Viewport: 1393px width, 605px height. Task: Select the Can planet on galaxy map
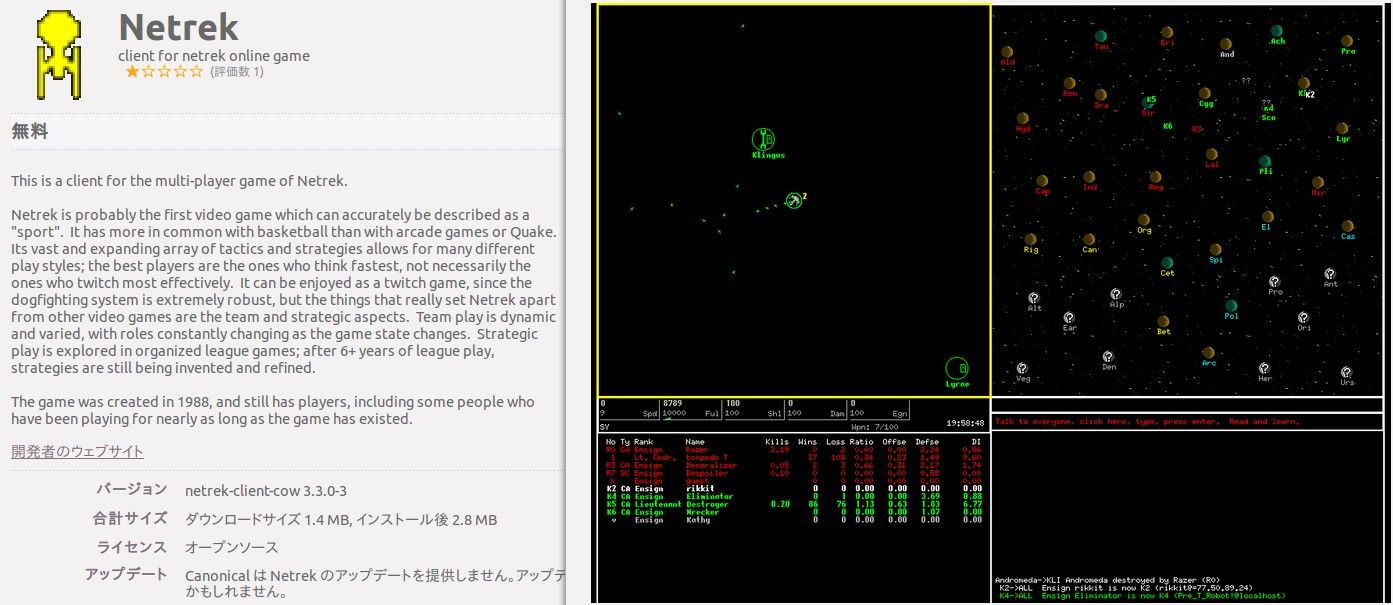coord(1090,240)
